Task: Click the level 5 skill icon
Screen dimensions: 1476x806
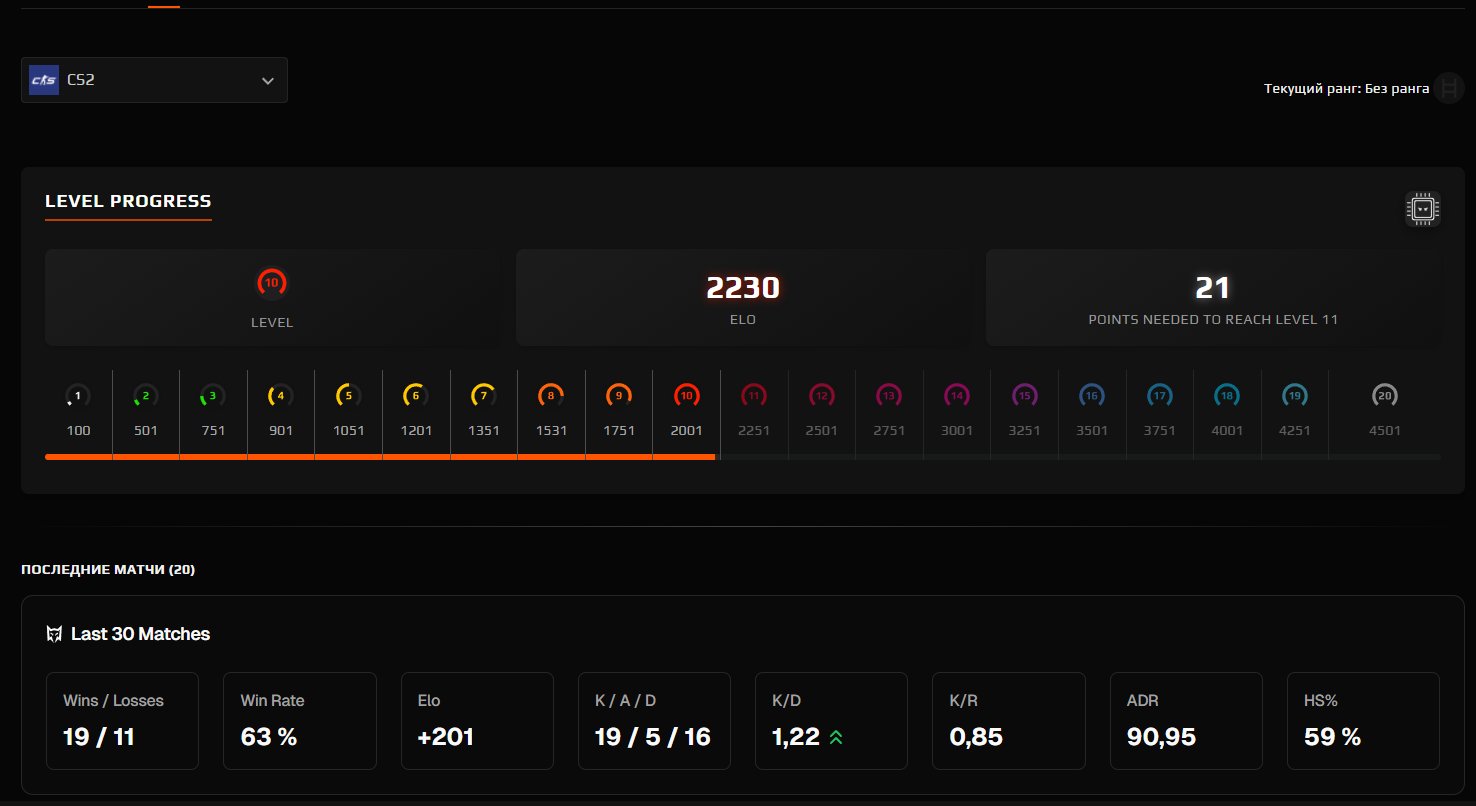Action: [348, 396]
